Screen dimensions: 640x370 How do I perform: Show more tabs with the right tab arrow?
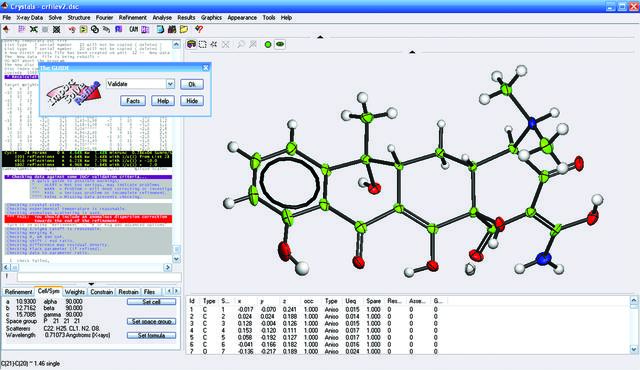click(176, 291)
